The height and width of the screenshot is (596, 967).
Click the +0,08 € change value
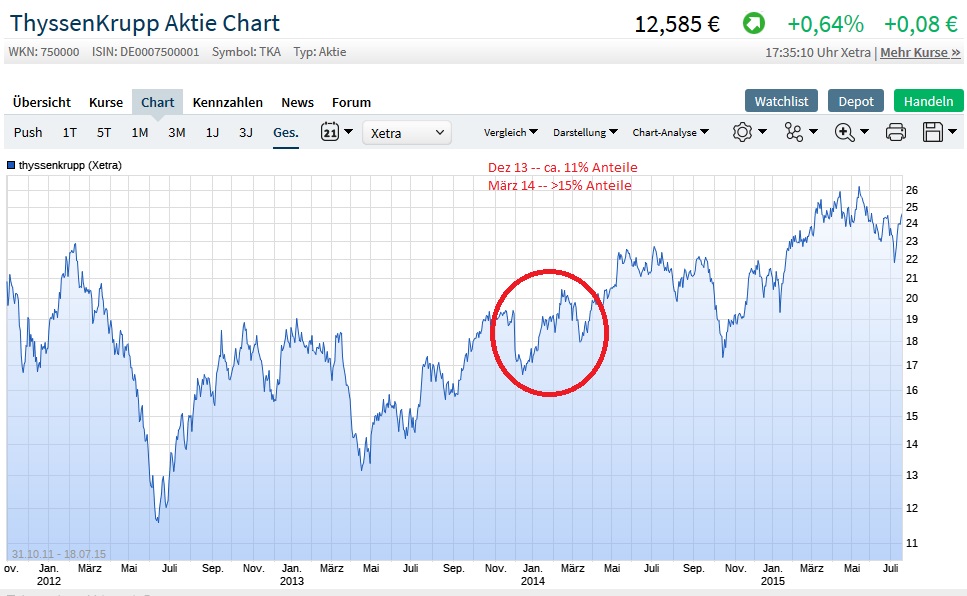[x=921, y=24]
